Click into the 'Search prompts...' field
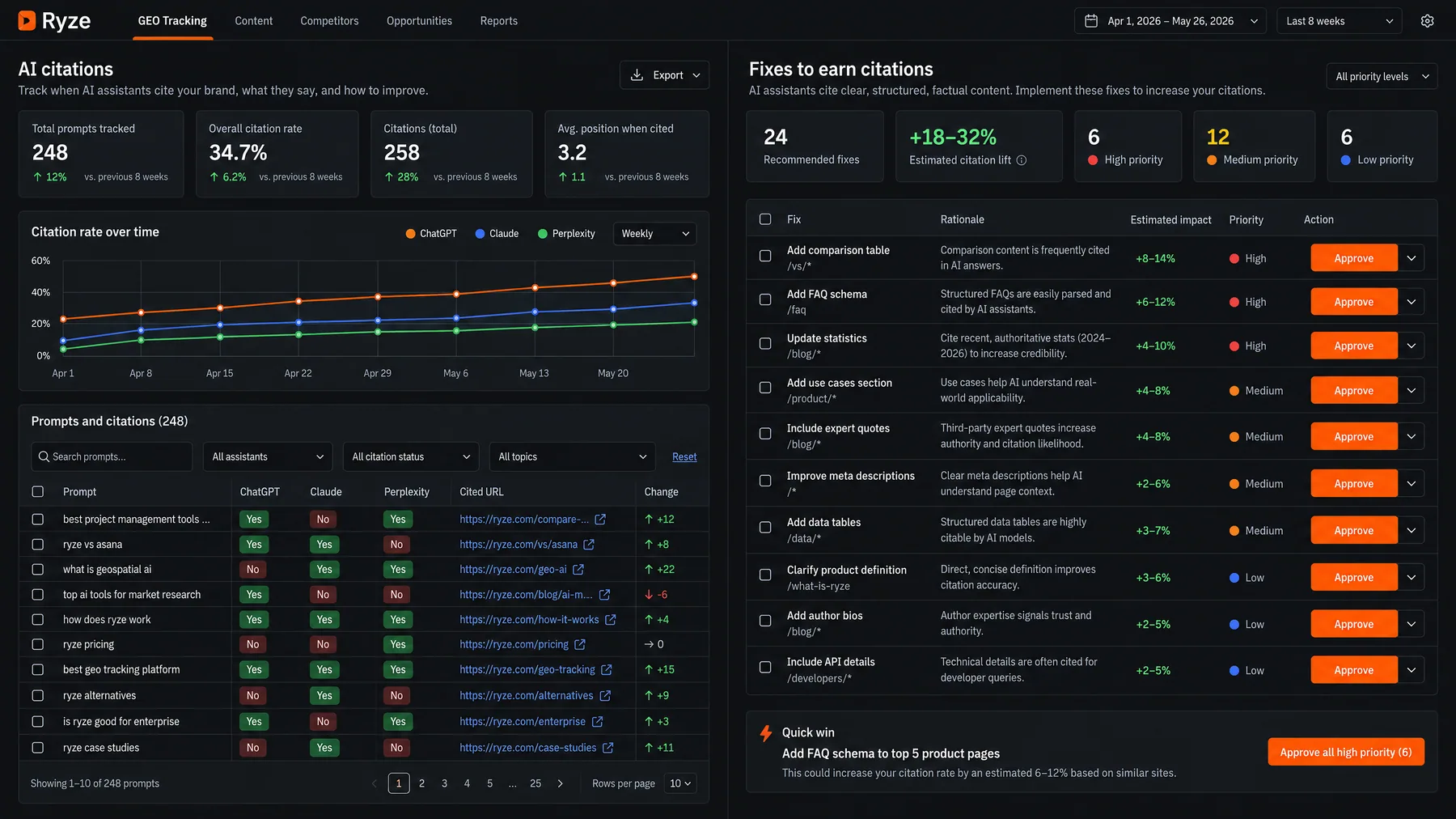 tap(112, 456)
